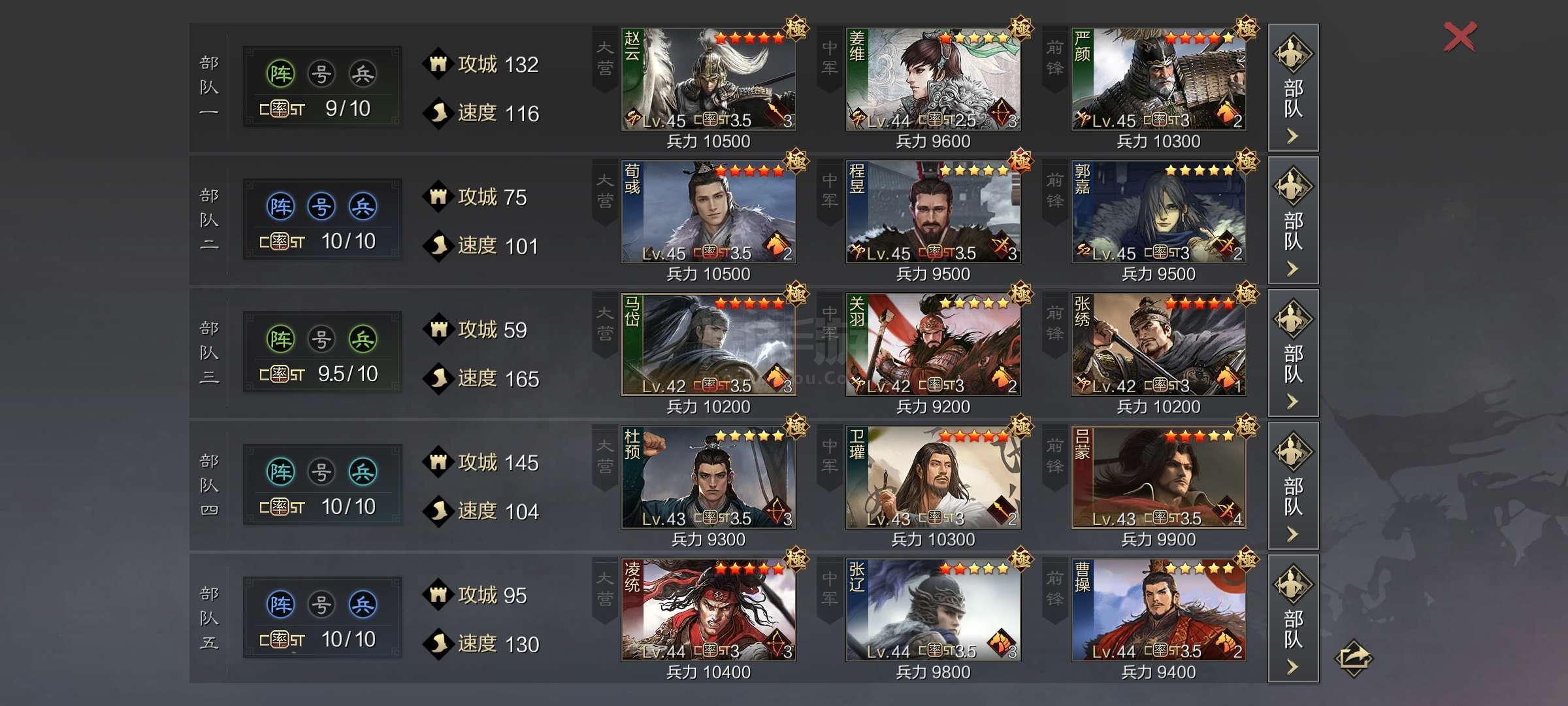
Task: Toggle the green 阵 badge in 部队一
Action: [x=281, y=74]
